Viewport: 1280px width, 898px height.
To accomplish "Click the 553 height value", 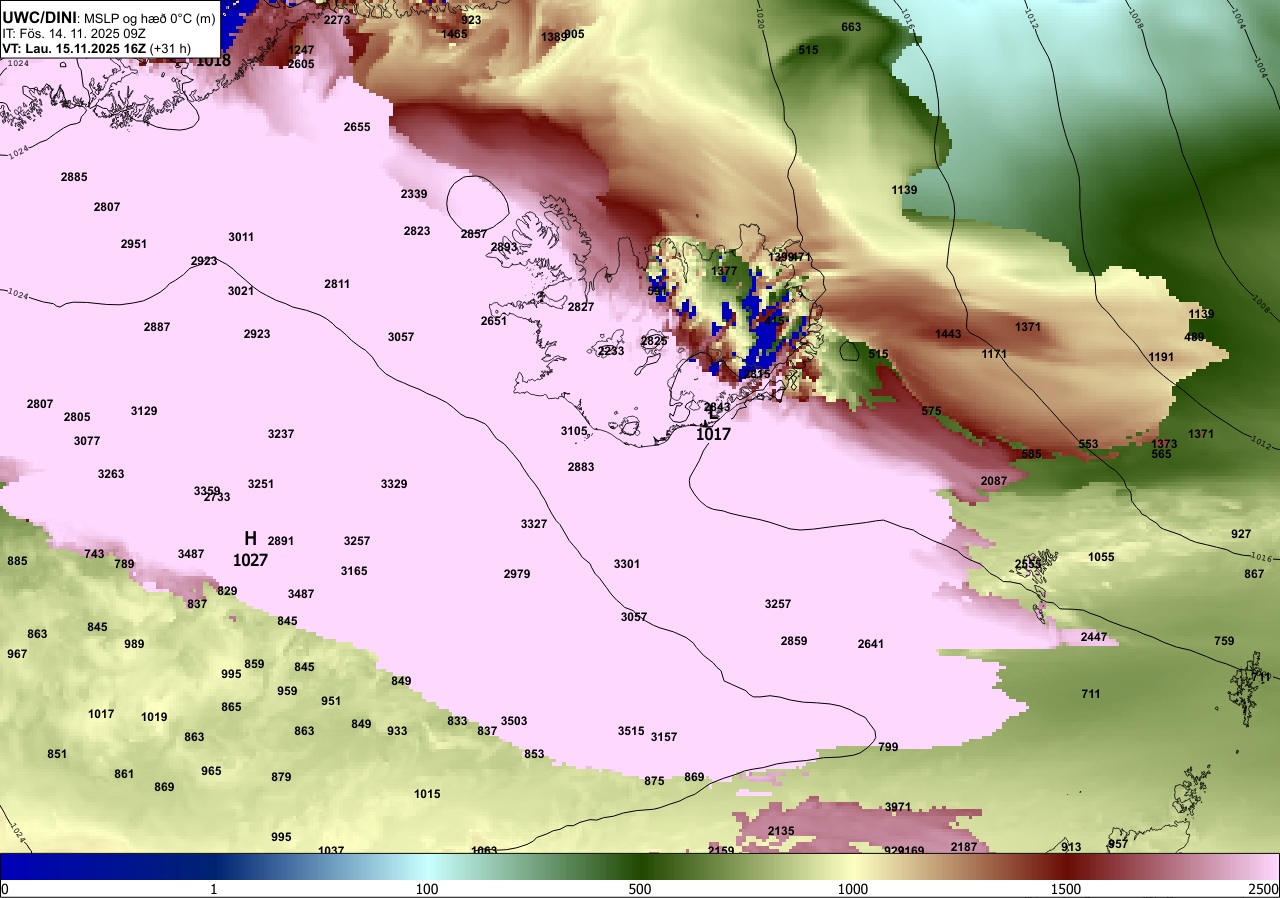I will [x=1088, y=444].
